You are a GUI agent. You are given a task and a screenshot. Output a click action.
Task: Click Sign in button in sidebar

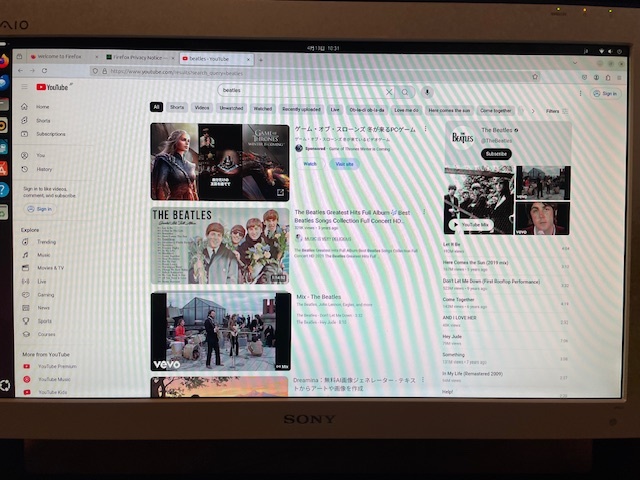(40, 209)
